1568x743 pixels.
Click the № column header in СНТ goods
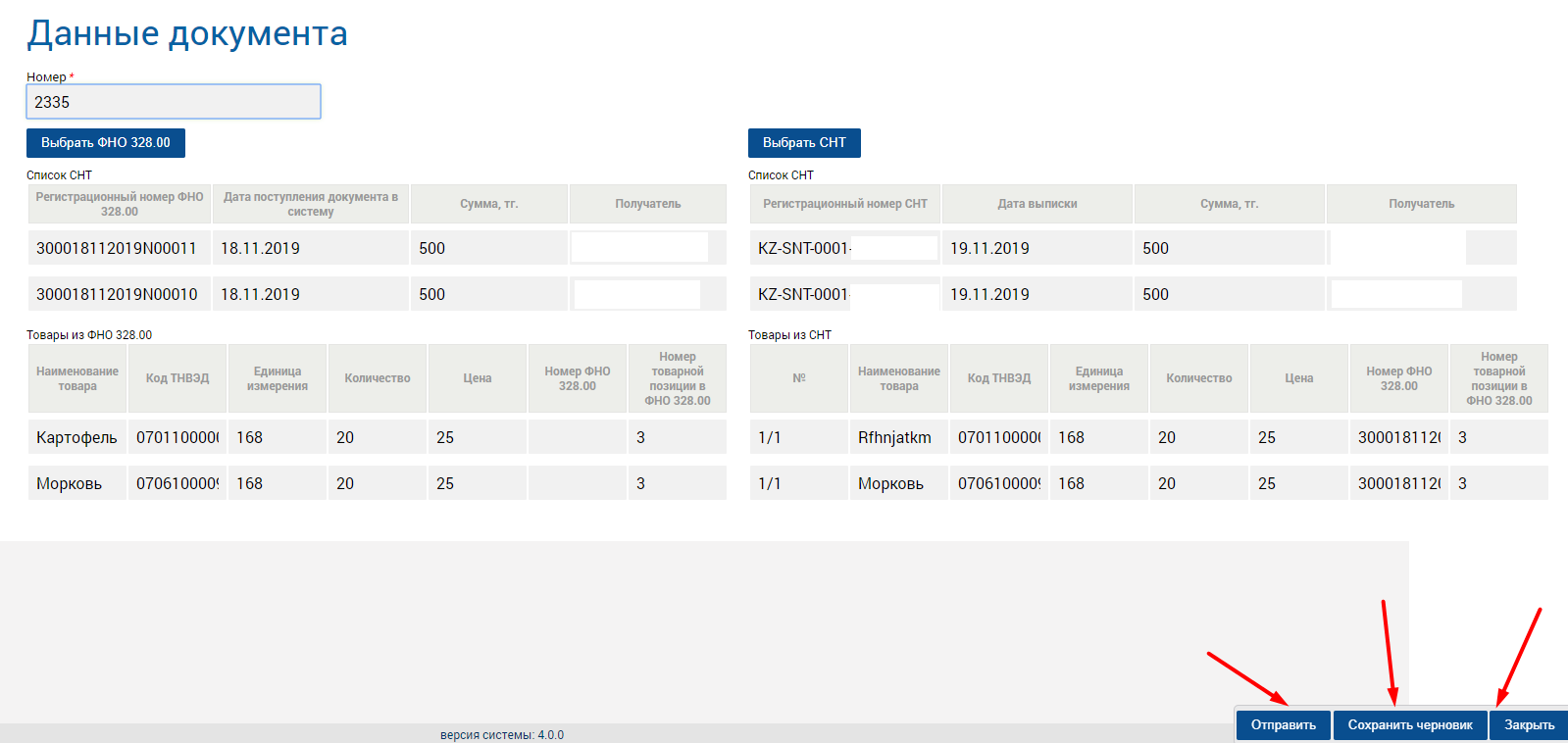798,378
